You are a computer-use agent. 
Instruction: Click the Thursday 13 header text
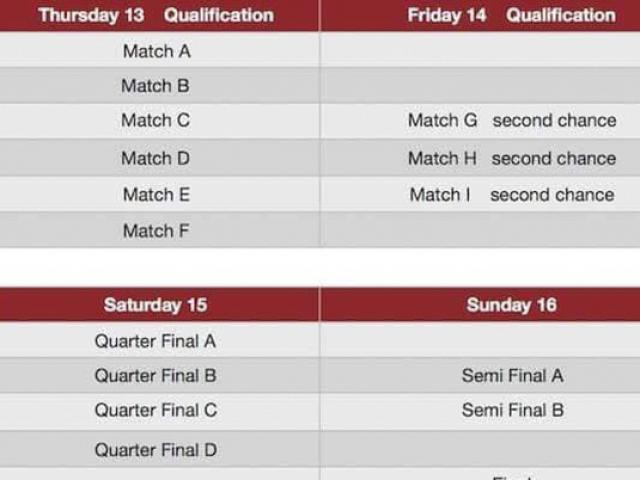[x=91, y=15]
